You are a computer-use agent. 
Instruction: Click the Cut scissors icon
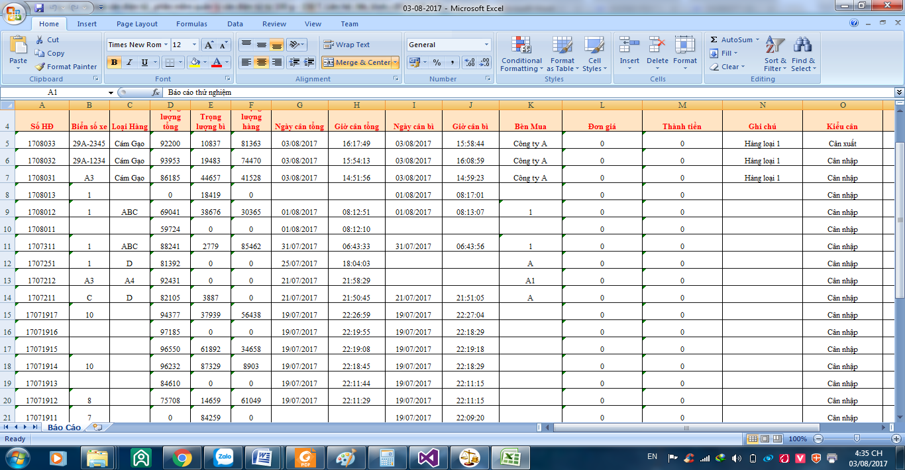pyautogui.click(x=41, y=40)
